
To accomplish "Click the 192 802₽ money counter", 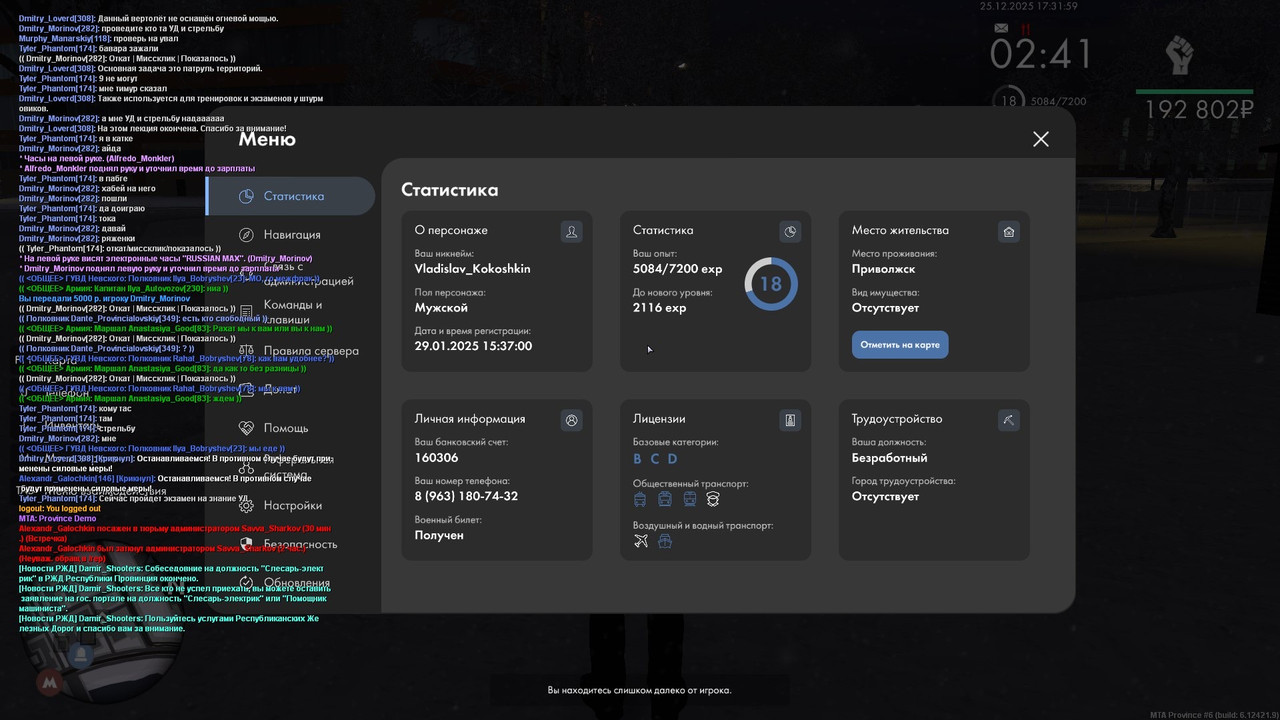I will (x=1199, y=110).
